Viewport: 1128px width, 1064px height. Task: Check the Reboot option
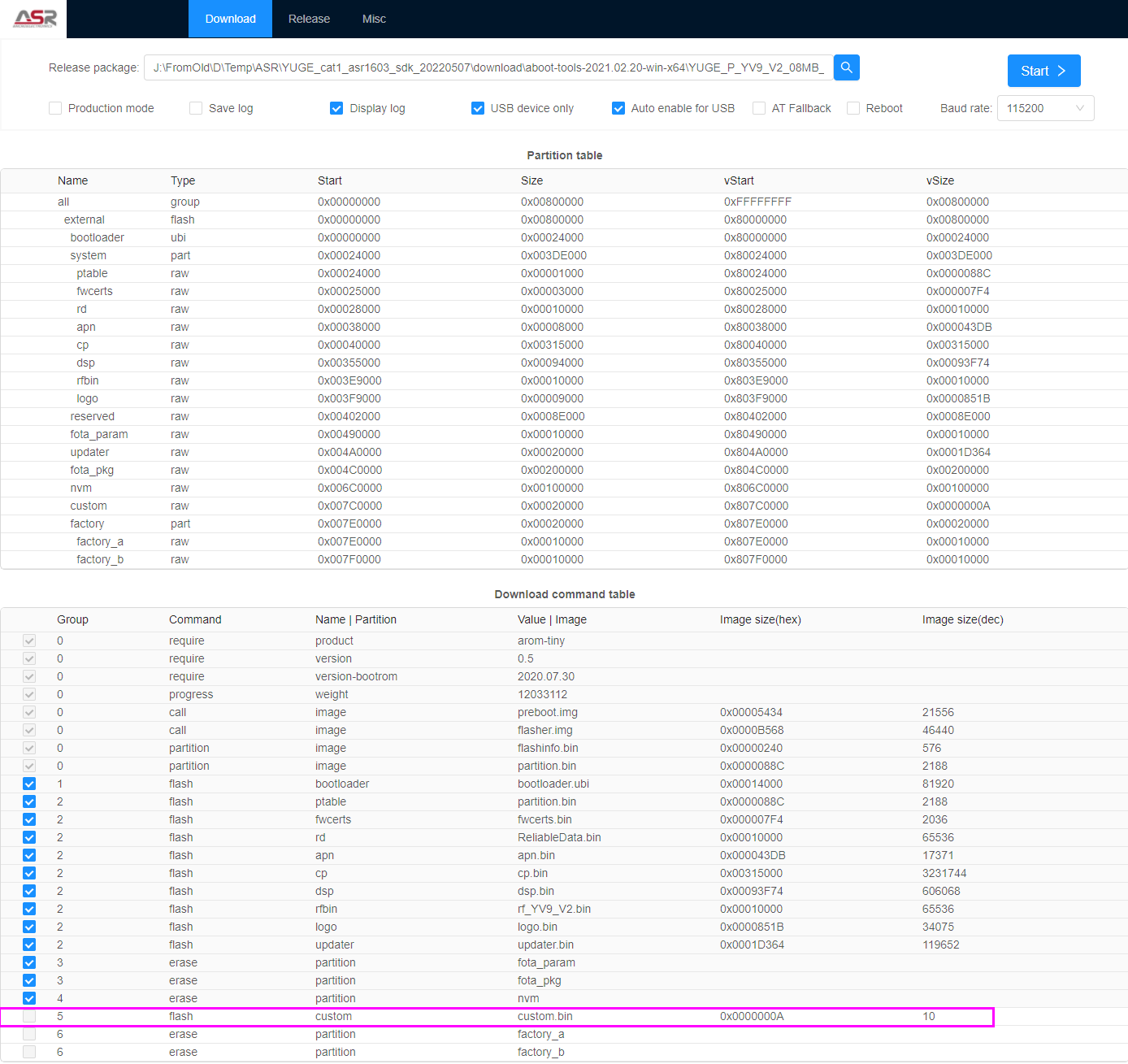(853, 107)
